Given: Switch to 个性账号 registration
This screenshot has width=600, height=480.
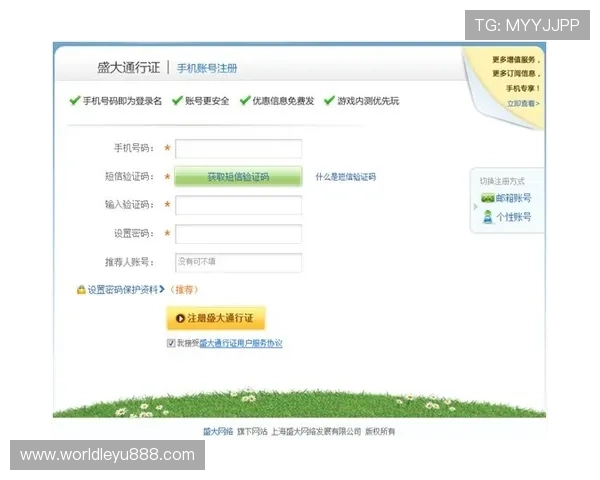Looking at the screenshot, I should tap(514, 217).
